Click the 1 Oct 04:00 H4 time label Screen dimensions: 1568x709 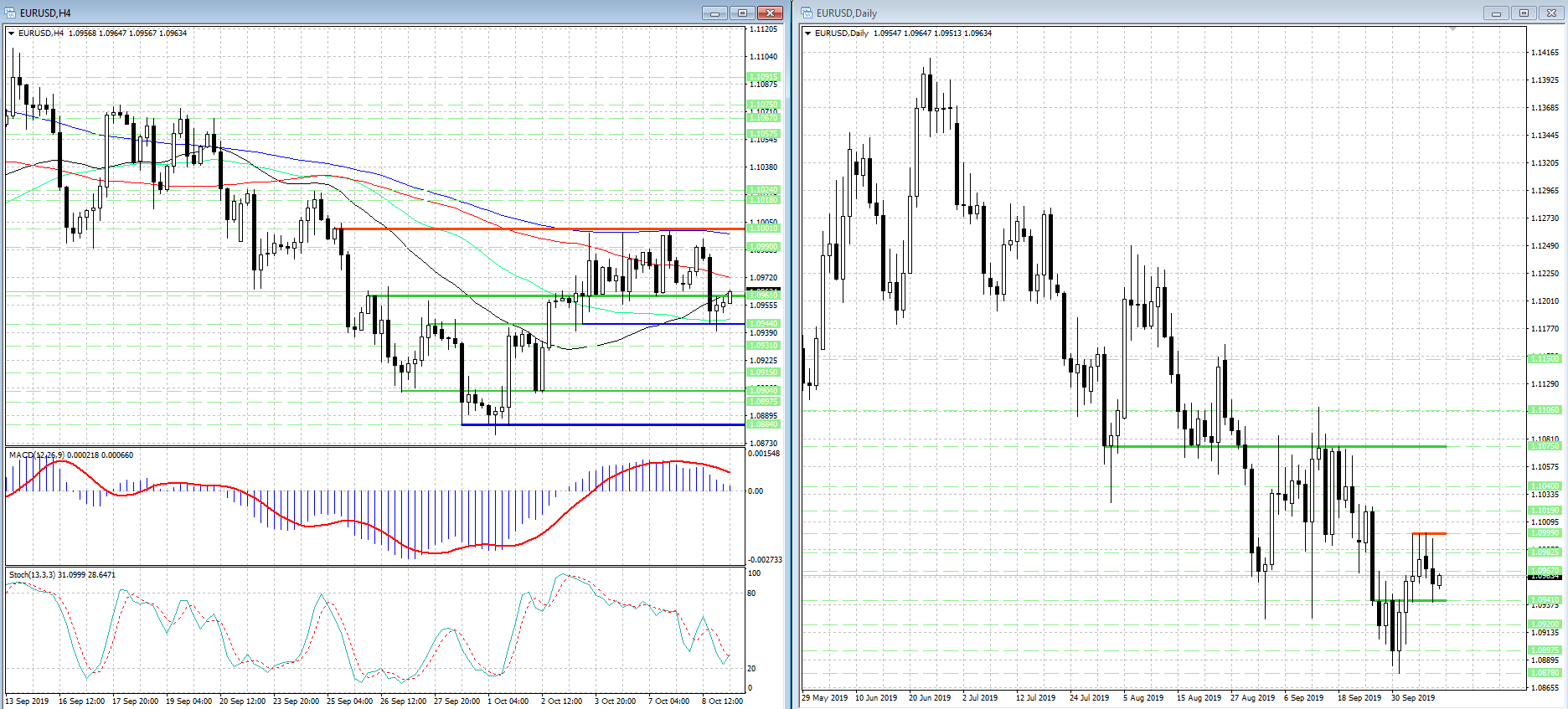(508, 701)
